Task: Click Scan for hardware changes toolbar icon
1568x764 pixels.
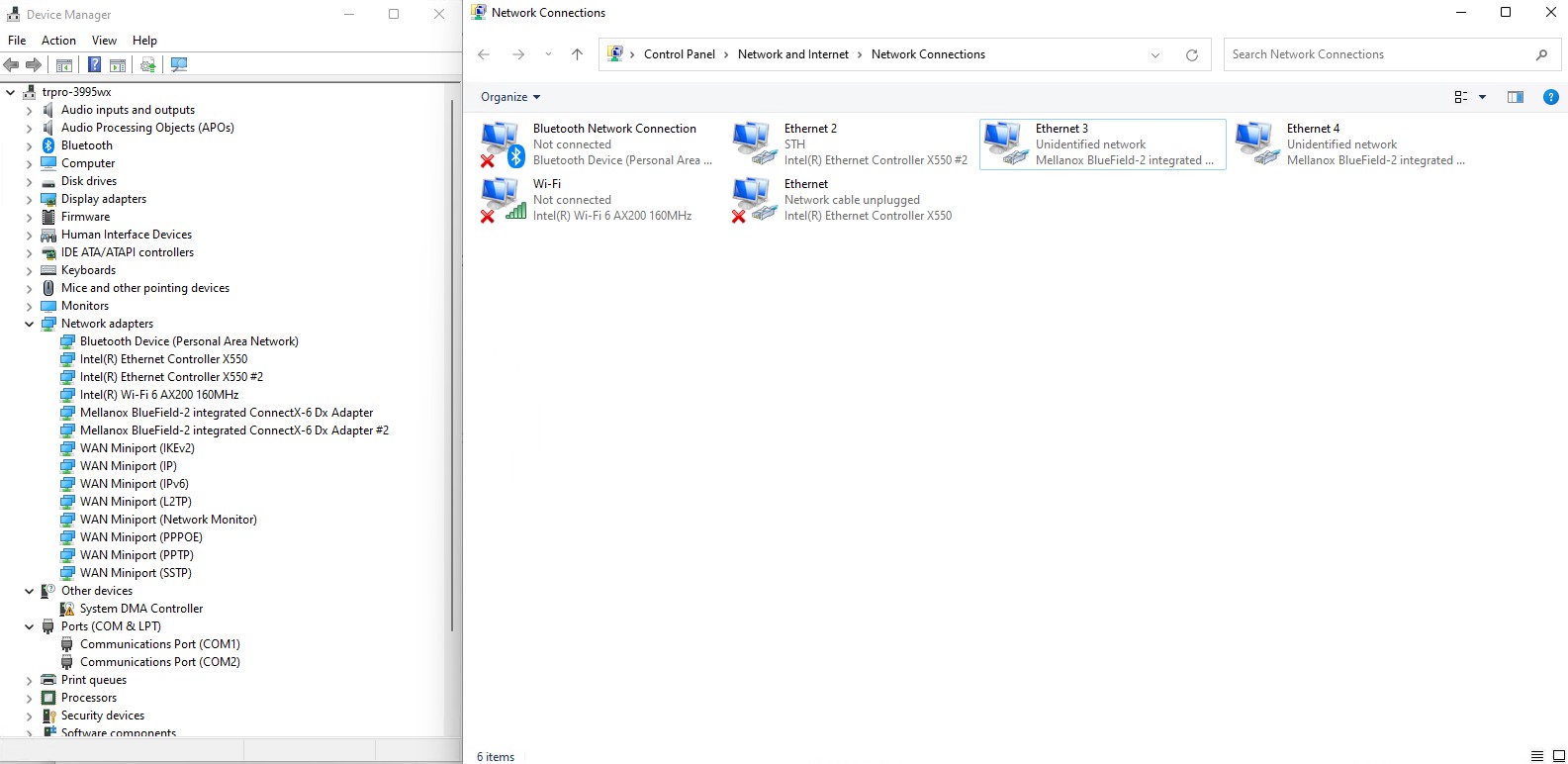Action: [179, 65]
